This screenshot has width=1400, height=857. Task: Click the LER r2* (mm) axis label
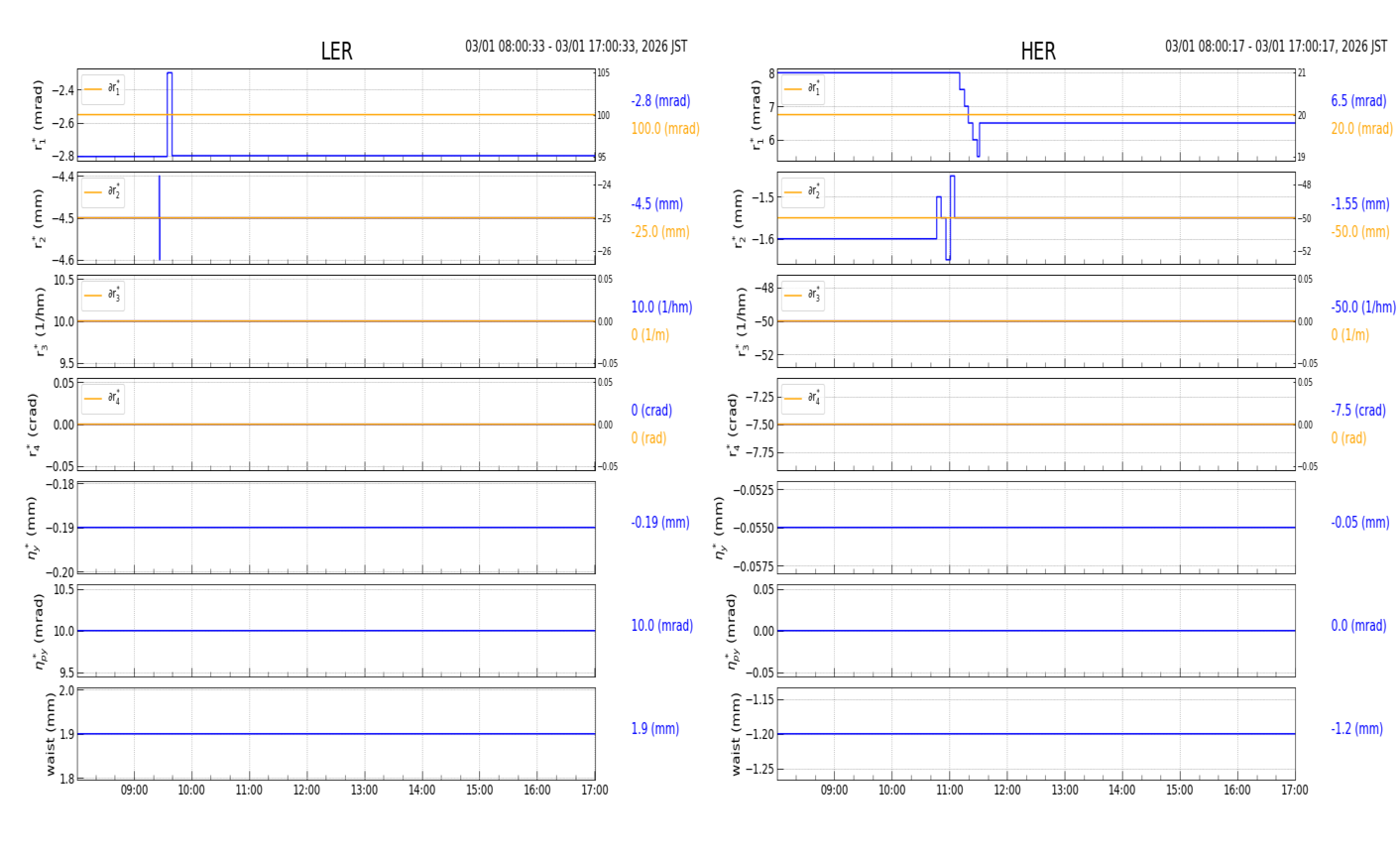pyautogui.click(x=39, y=218)
